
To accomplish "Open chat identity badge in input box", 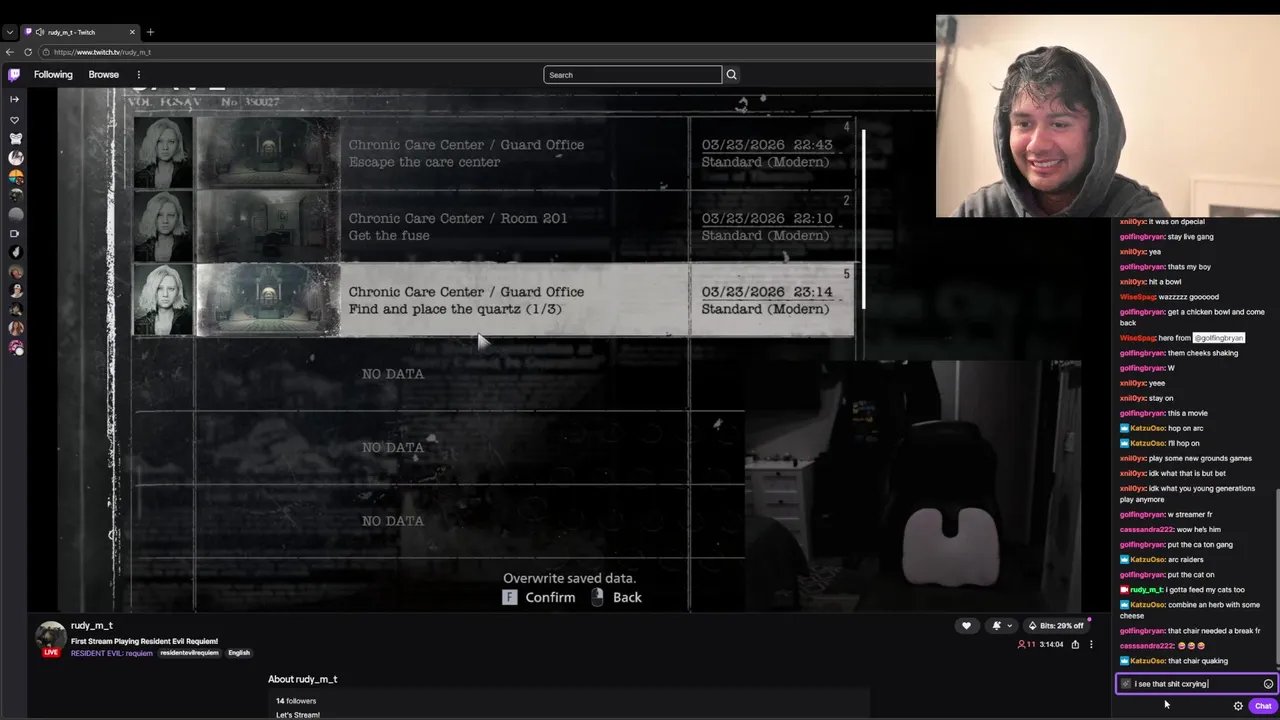I will (1126, 684).
